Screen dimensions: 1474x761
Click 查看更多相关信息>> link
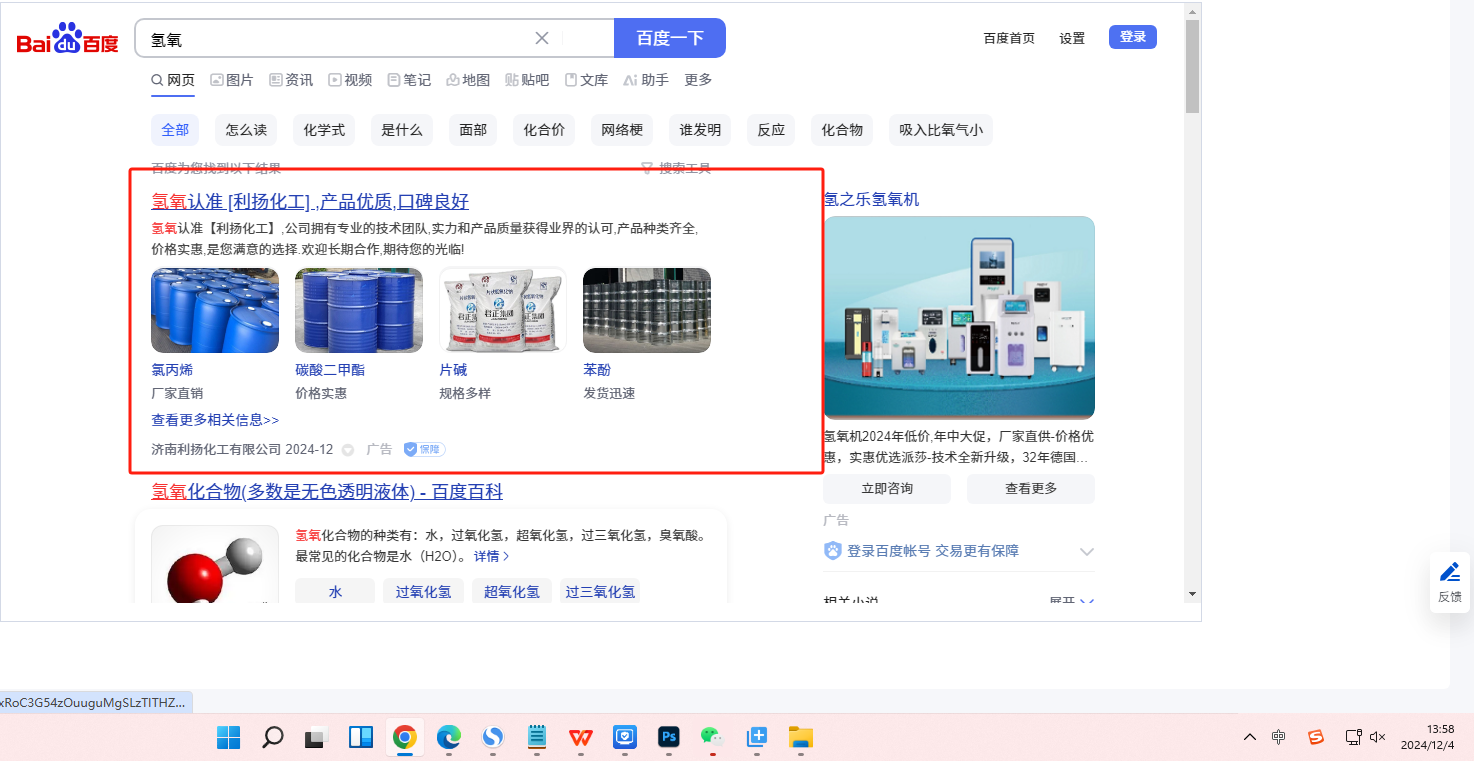pos(215,420)
